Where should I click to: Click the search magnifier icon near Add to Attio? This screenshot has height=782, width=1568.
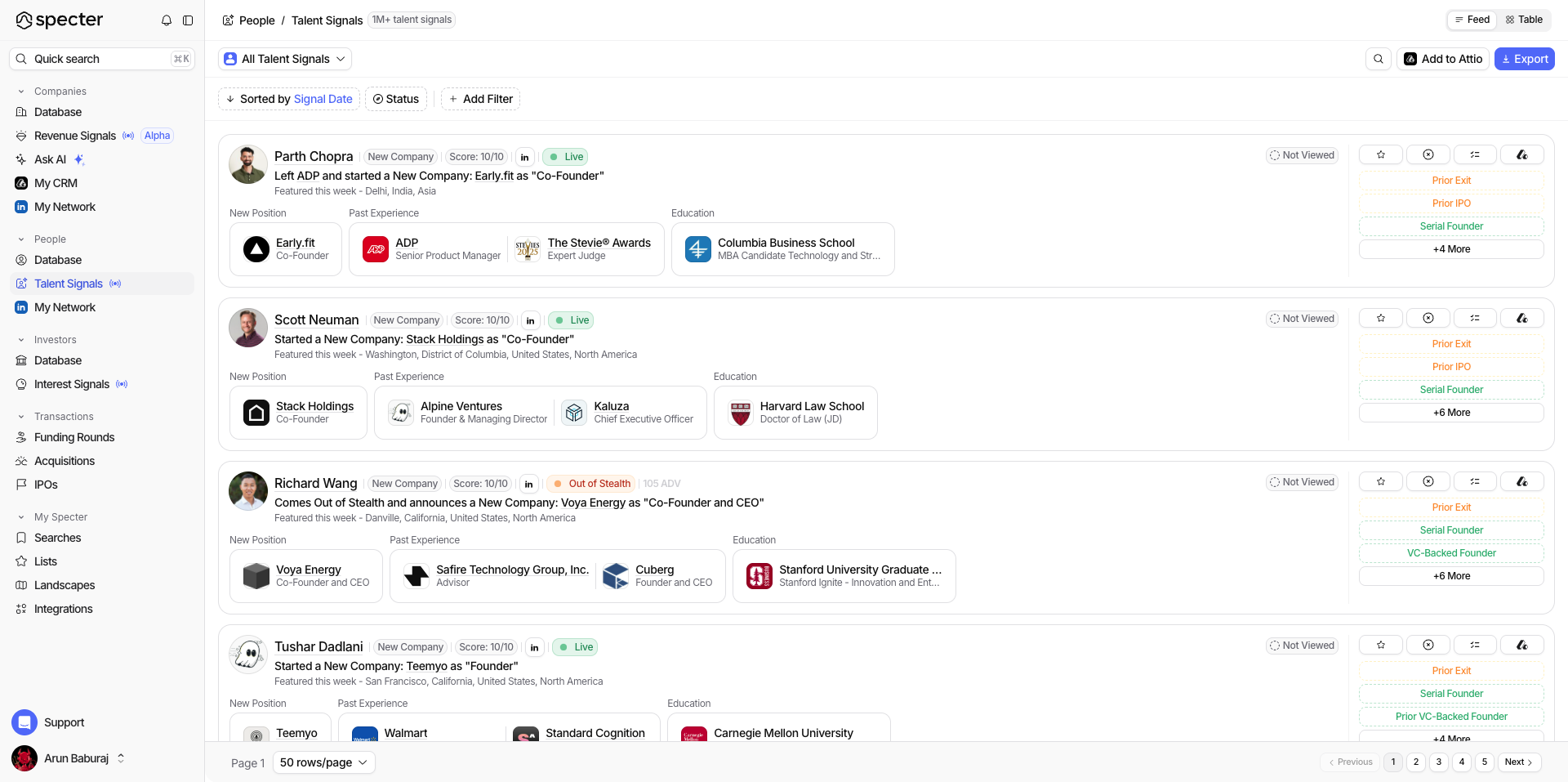point(1379,59)
